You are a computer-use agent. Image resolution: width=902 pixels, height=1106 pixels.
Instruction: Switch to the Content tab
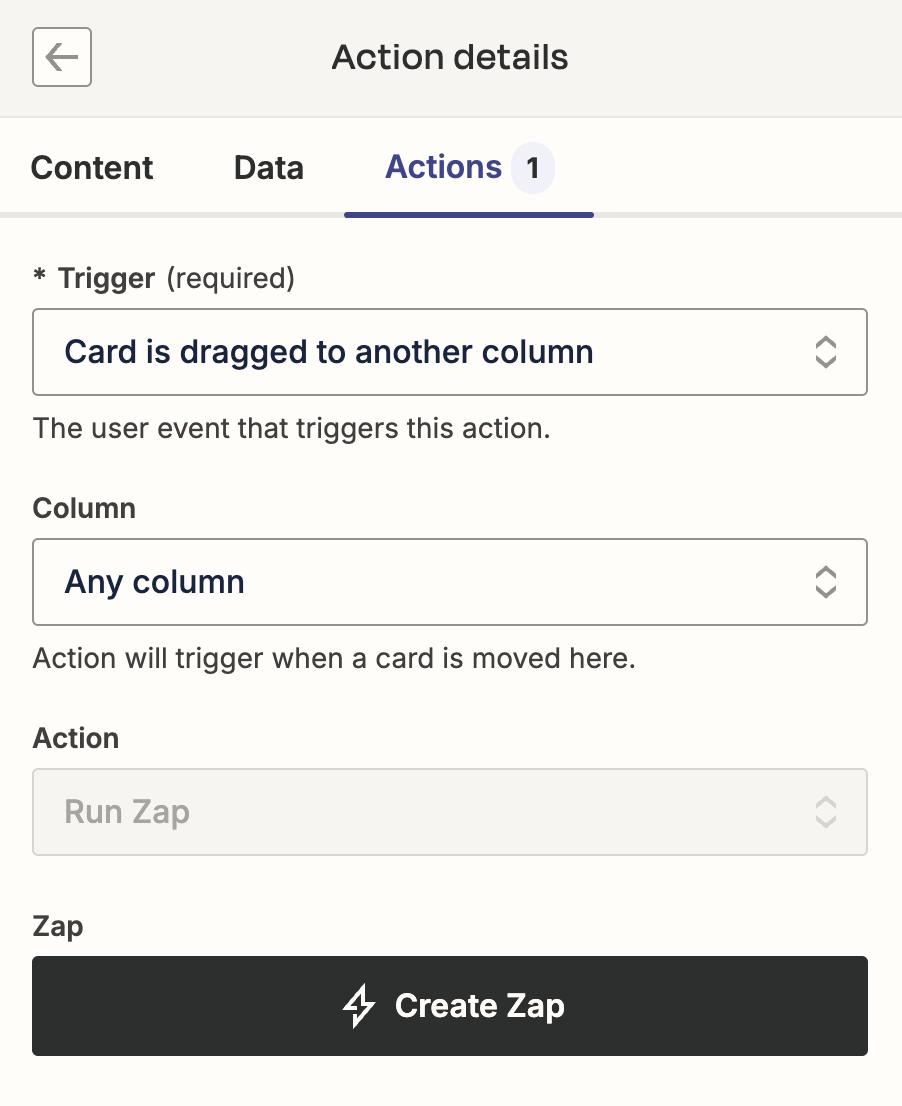click(92, 168)
